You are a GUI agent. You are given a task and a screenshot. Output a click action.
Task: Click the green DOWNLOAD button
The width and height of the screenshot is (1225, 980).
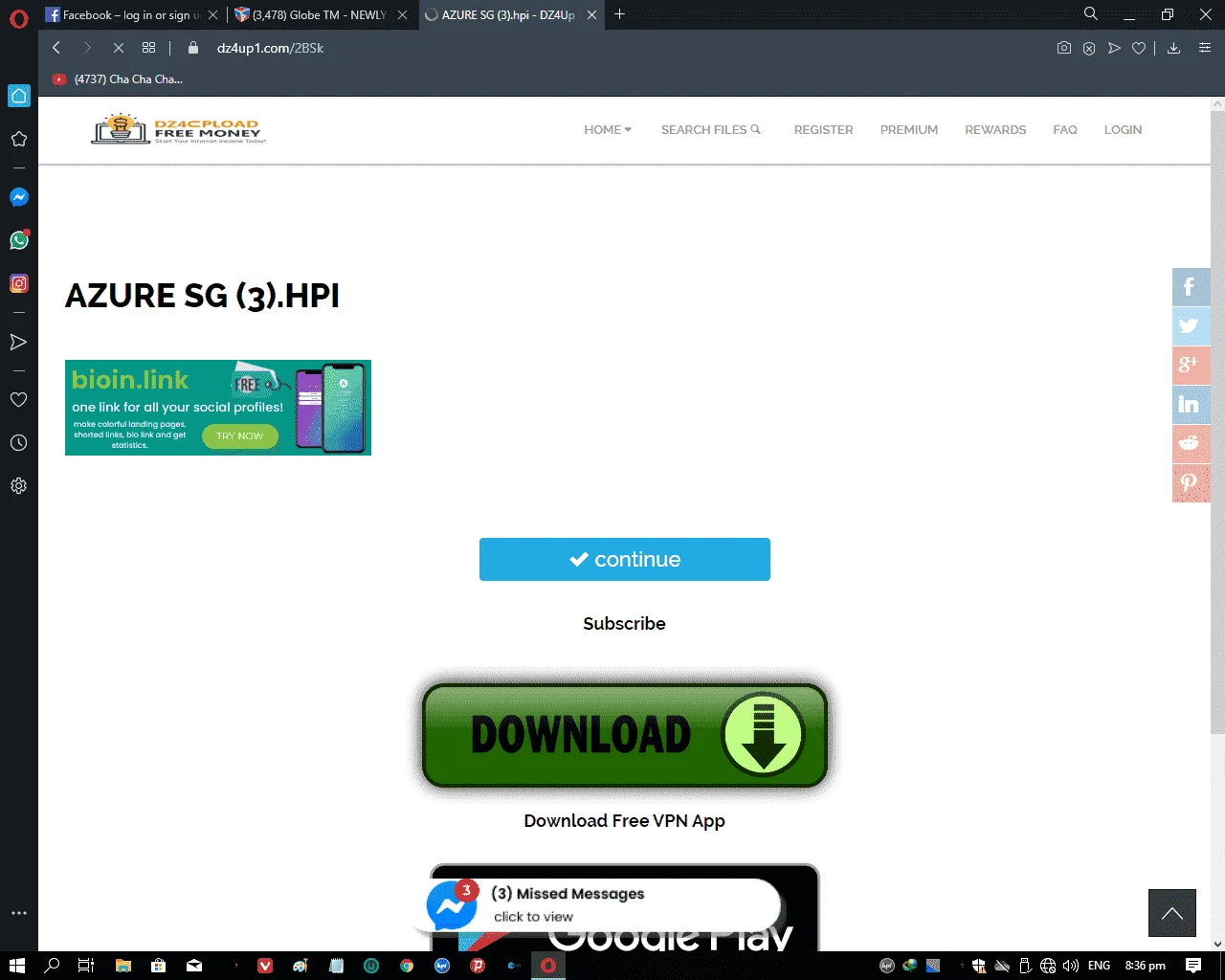(625, 735)
